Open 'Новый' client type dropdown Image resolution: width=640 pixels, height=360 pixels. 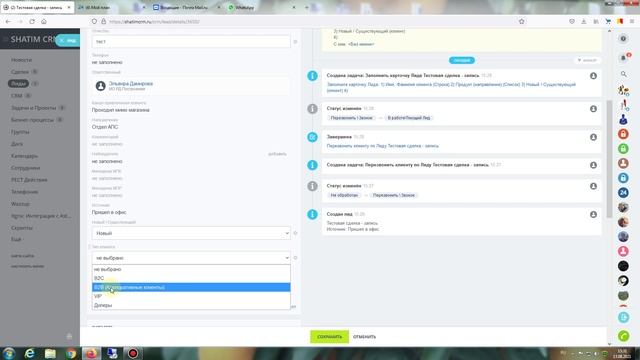click(191, 233)
